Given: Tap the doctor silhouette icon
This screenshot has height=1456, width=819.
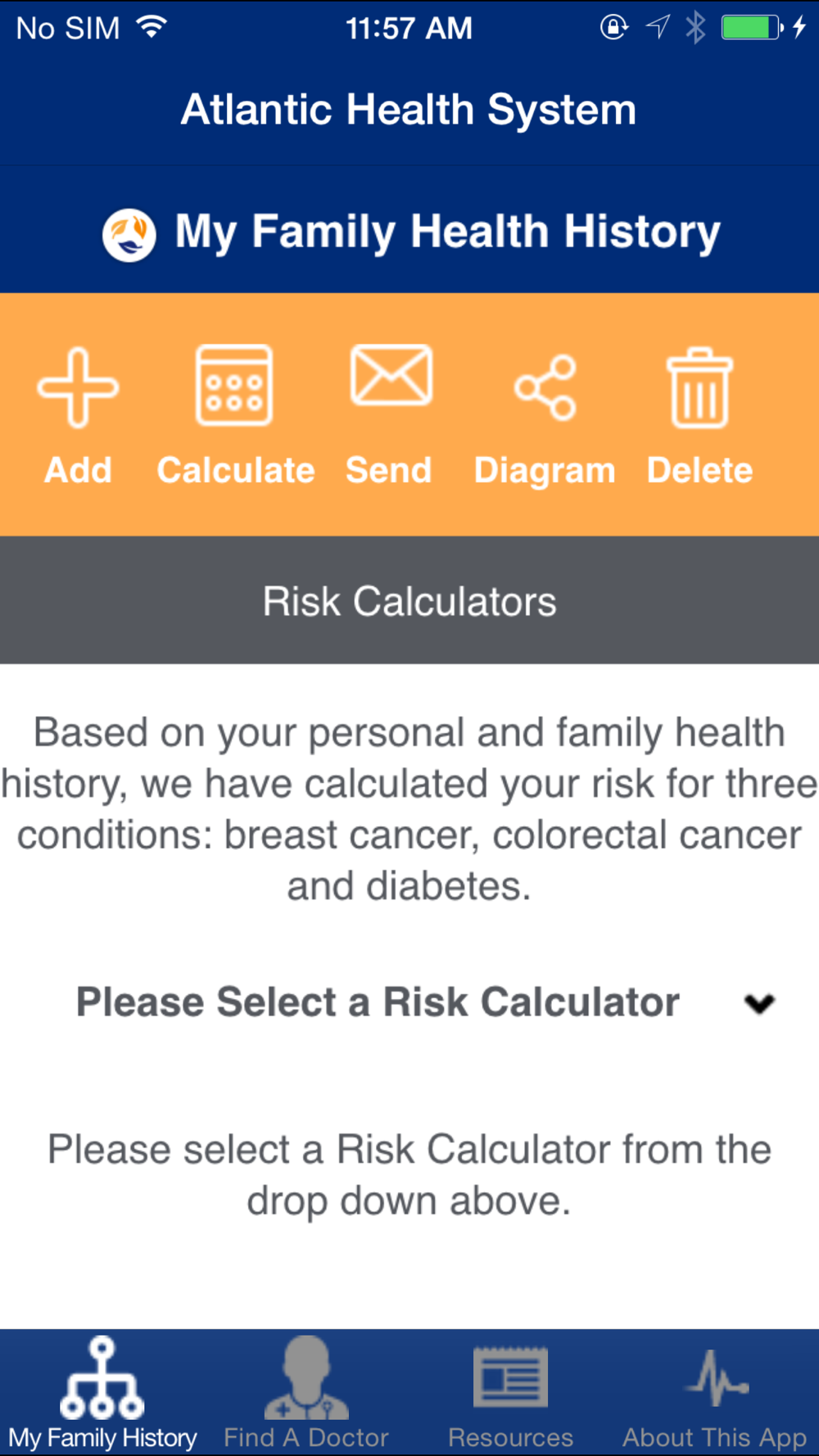Looking at the screenshot, I should click(x=306, y=1377).
